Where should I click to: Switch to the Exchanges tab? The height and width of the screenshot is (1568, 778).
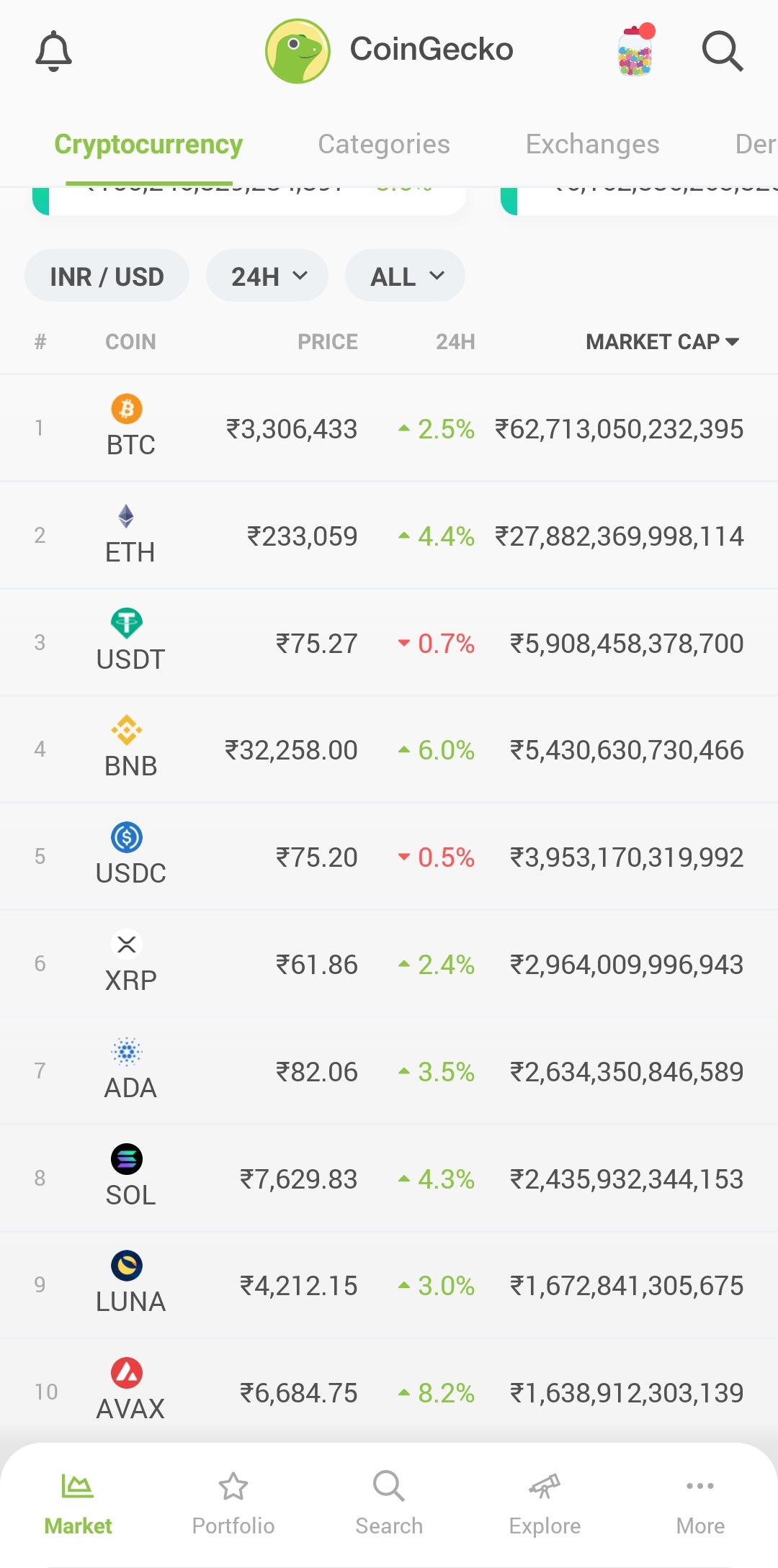click(592, 145)
